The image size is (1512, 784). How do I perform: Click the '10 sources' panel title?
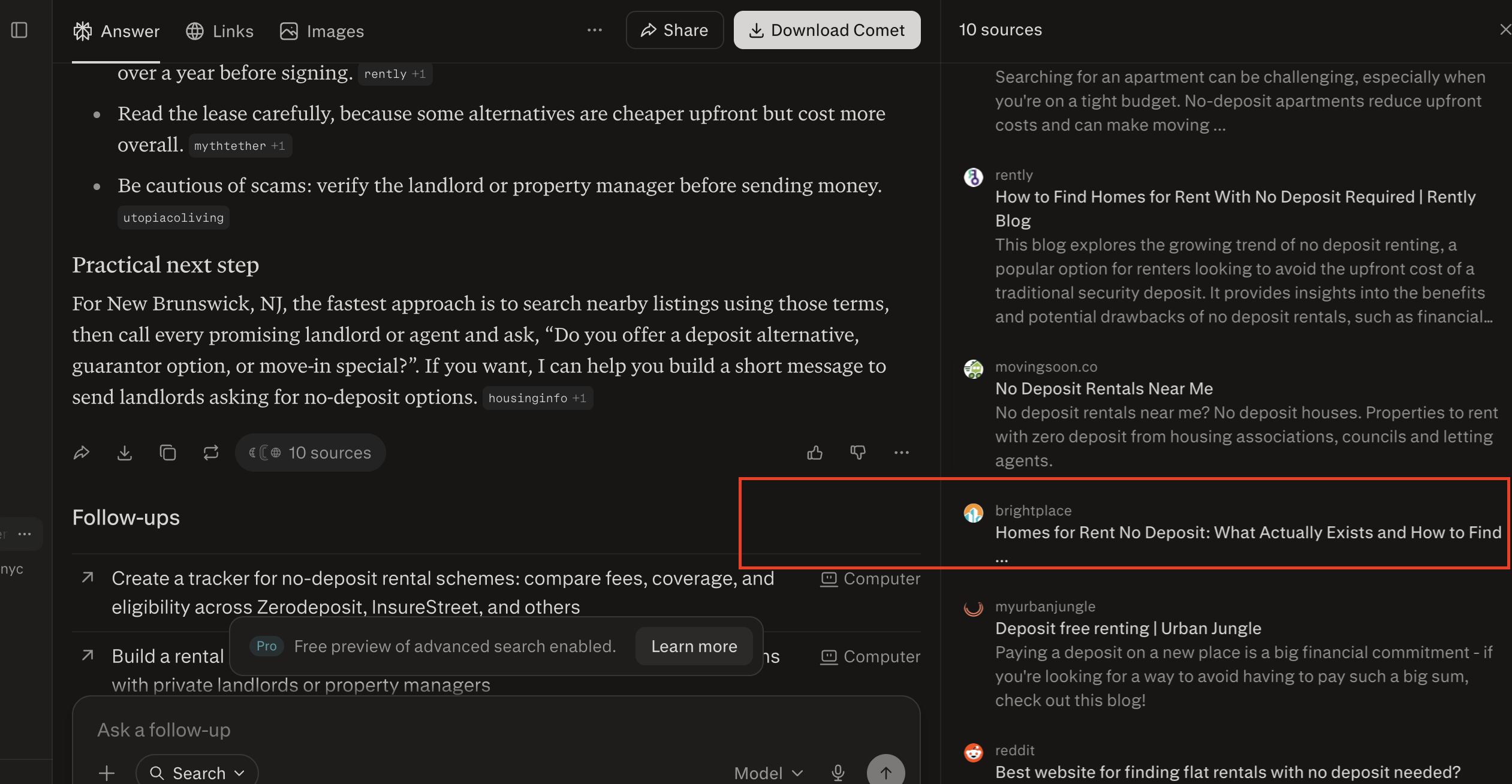(x=1001, y=30)
